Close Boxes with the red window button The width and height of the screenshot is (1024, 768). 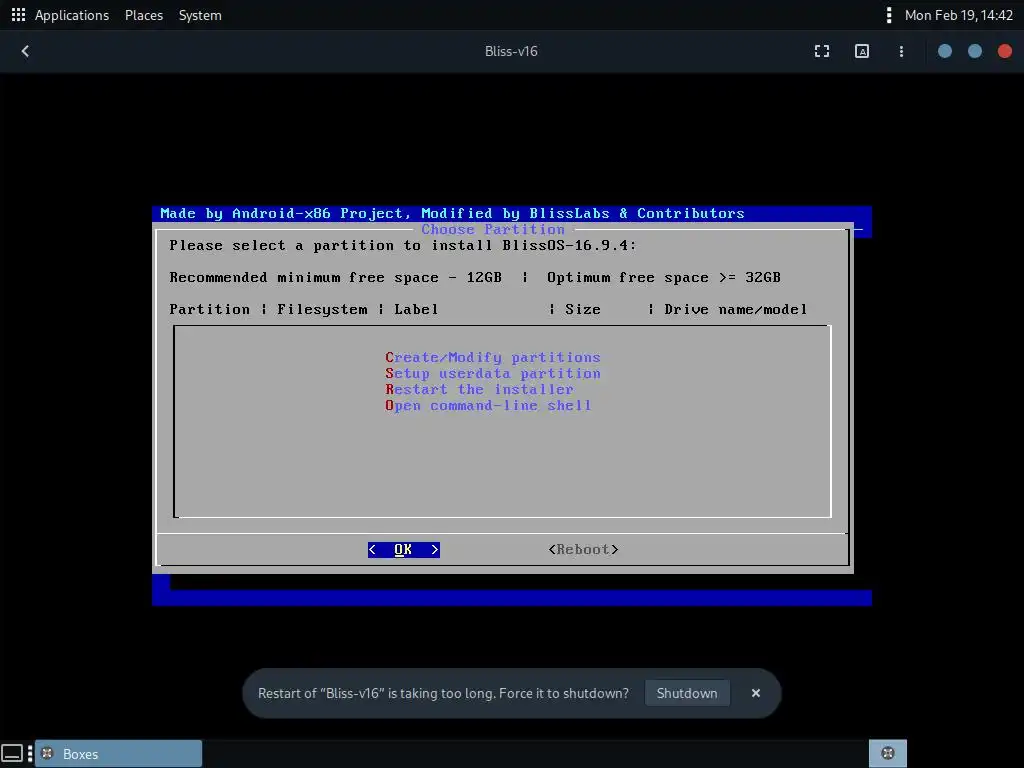click(x=1004, y=52)
